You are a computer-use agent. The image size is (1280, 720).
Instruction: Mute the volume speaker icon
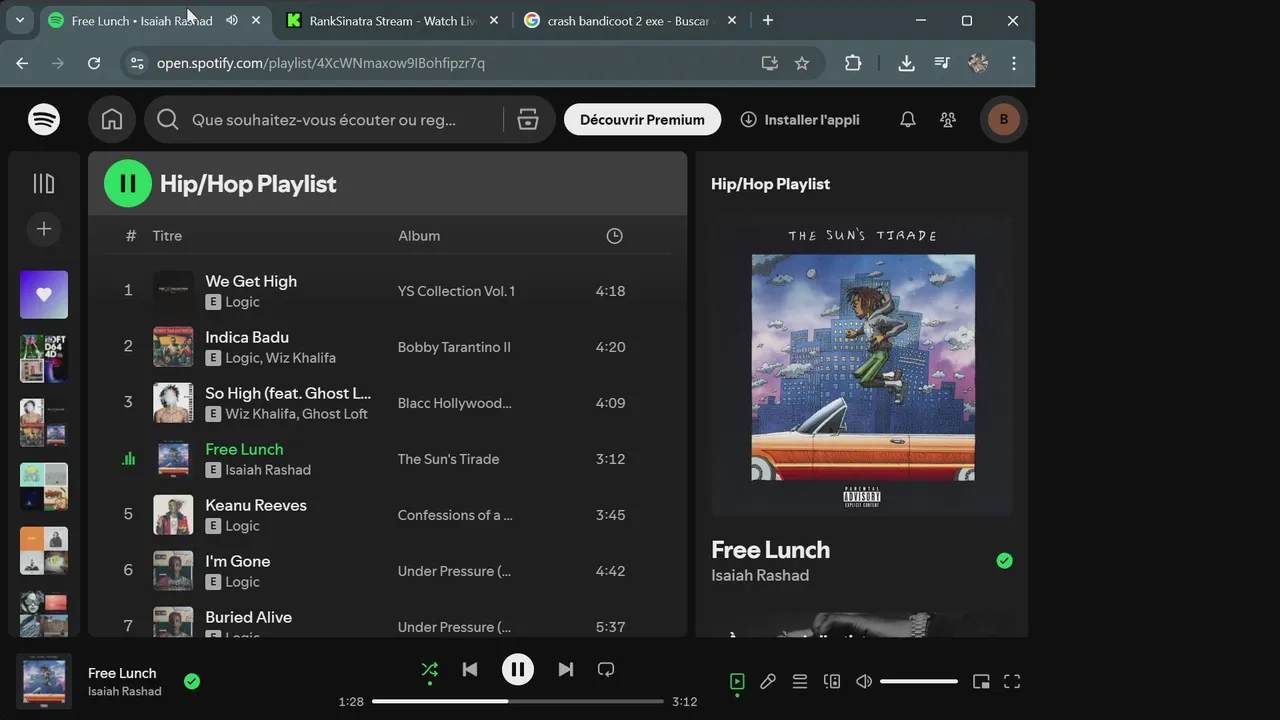click(864, 682)
